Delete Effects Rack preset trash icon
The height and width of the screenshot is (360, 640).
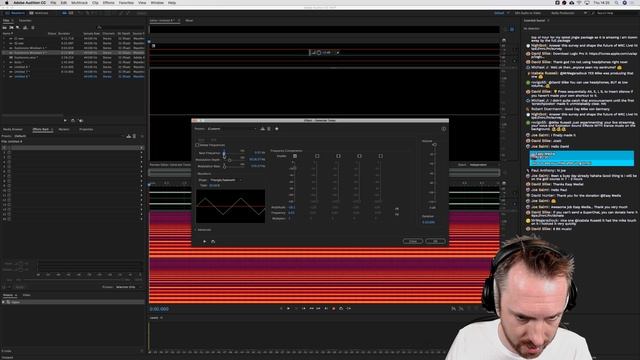(134, 136)
